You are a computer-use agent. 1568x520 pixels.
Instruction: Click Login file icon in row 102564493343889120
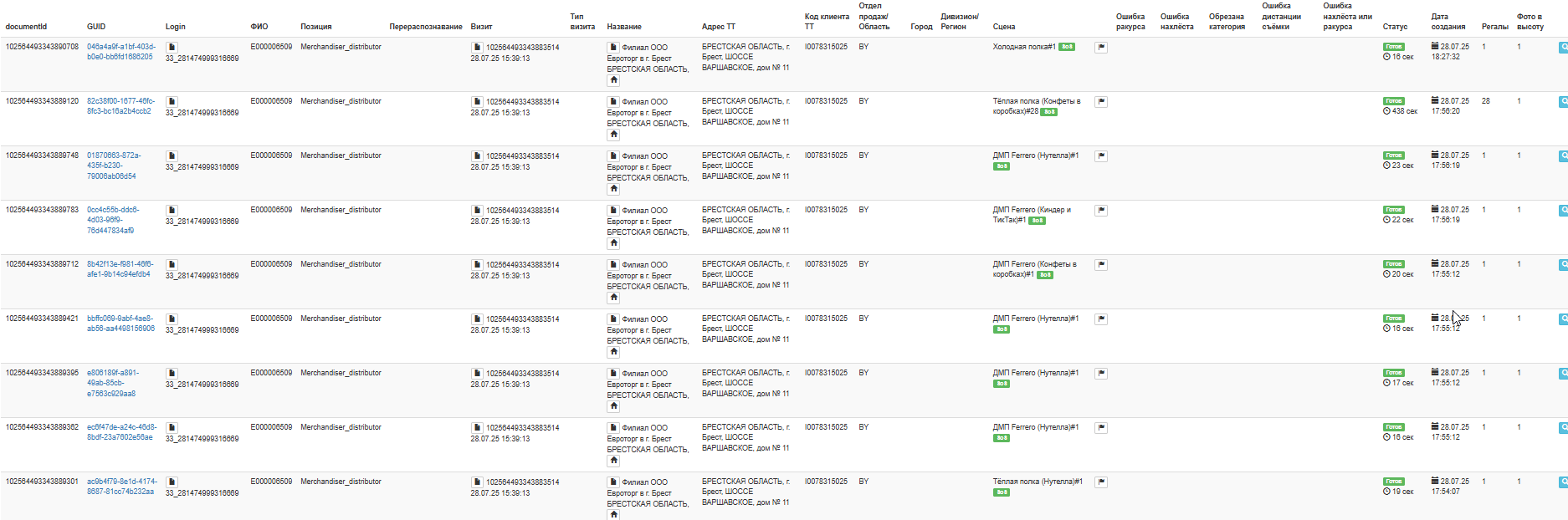tap(172, 102)
